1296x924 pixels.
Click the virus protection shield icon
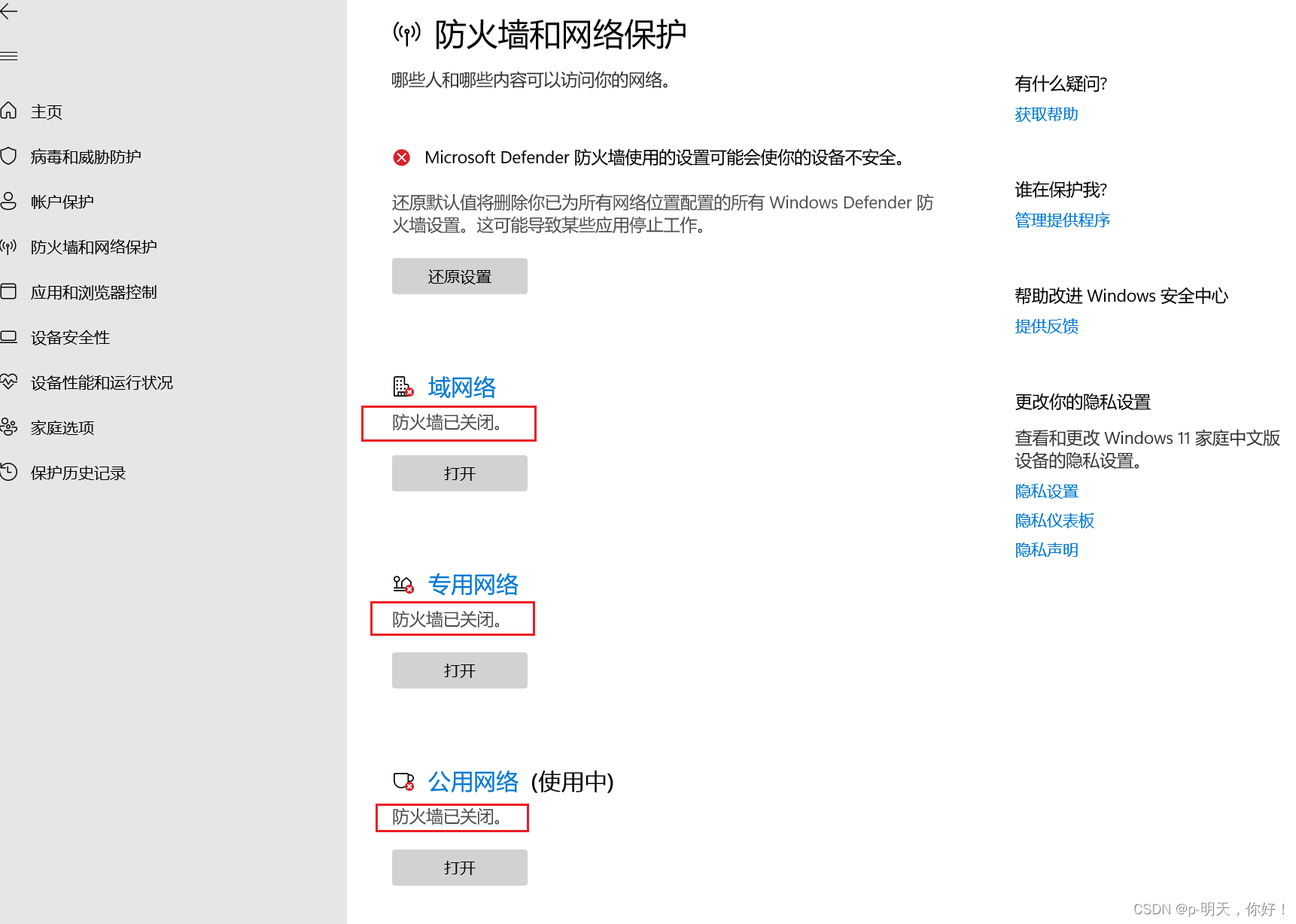pyautogui.click(x=8, y=157)
